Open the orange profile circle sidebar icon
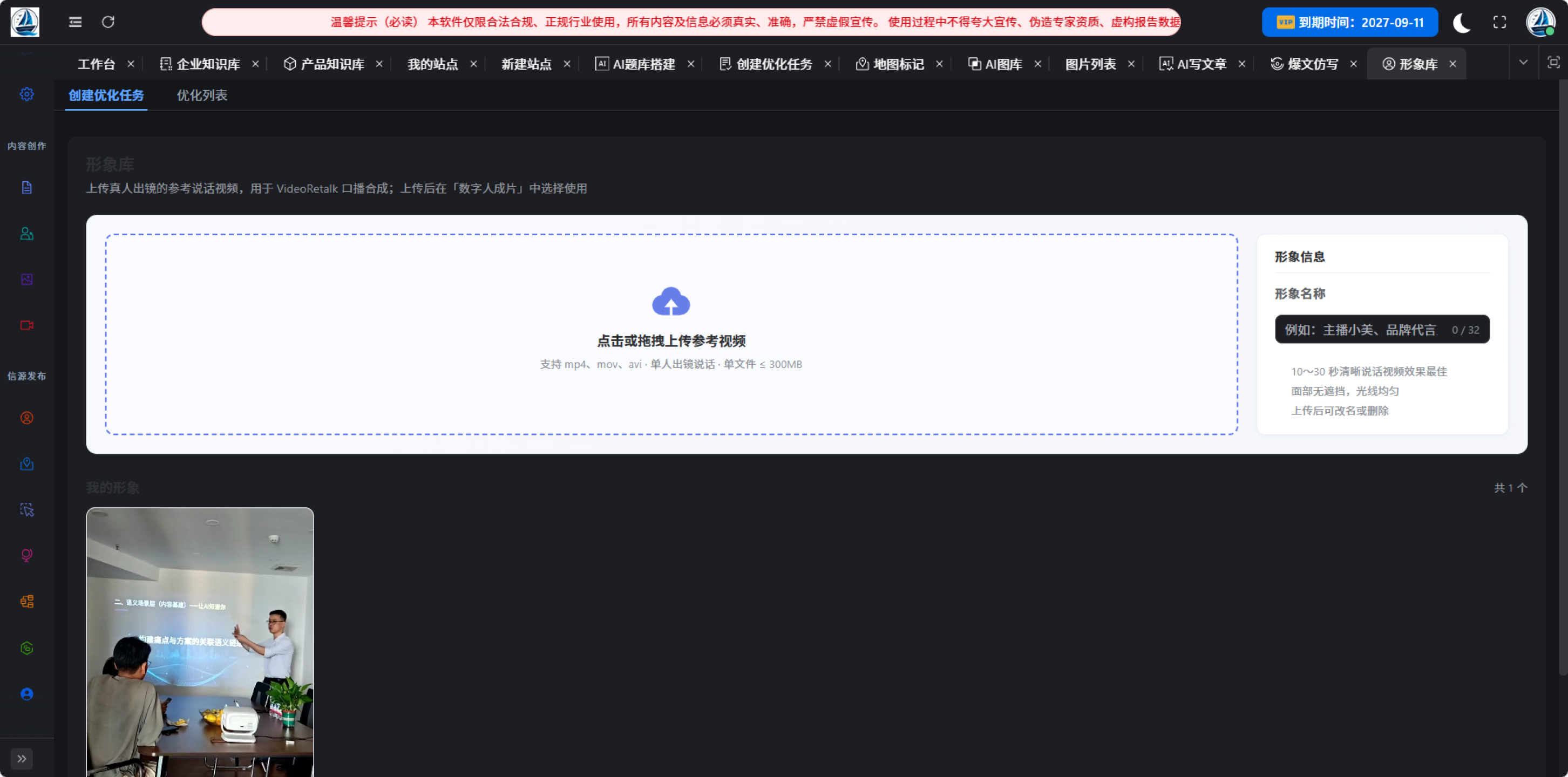Viewport: 1568px width, 777px height. 27,418
